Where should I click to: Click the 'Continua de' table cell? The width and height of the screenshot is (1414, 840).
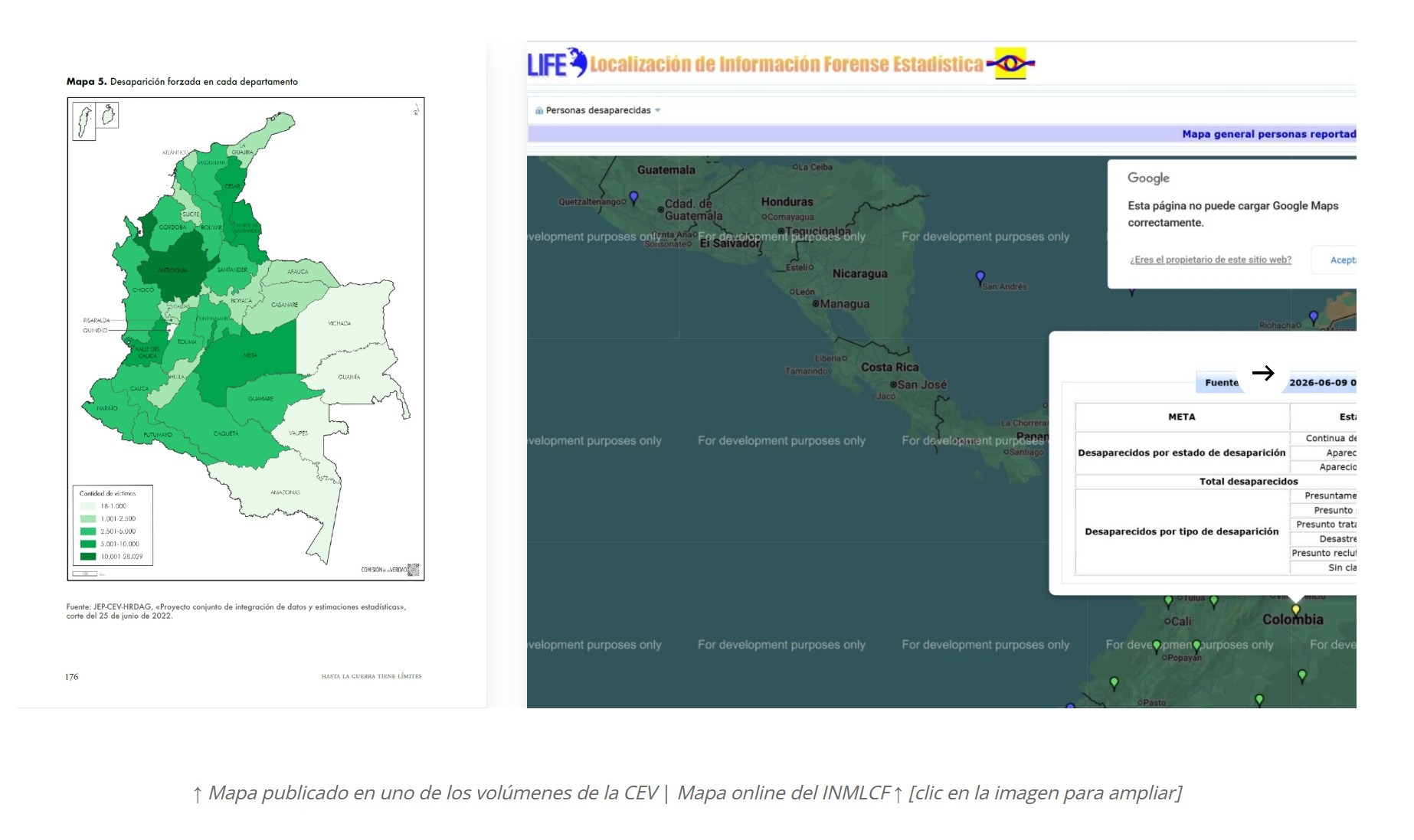pos(1324,438)
